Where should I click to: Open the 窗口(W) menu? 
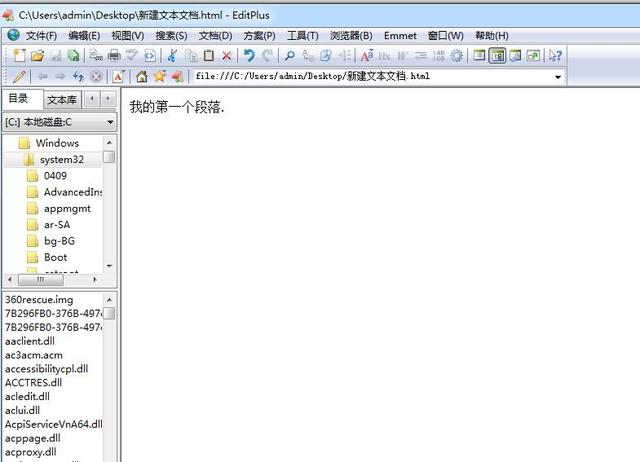pyautogui.click(x=446, y=36)
